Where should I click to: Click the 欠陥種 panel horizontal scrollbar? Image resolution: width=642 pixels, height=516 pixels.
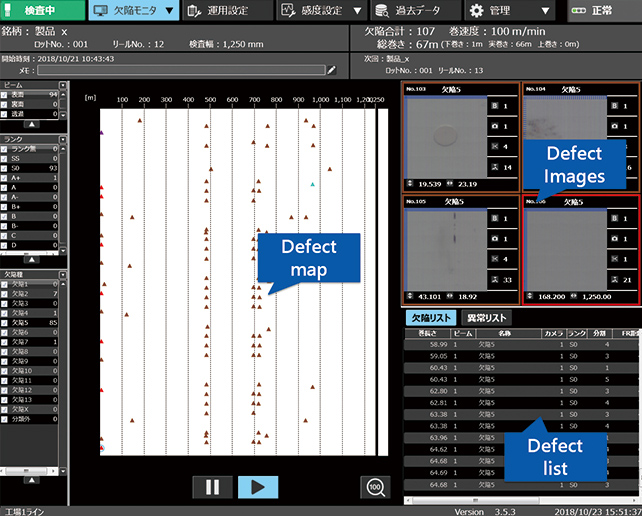click(29, 471)
